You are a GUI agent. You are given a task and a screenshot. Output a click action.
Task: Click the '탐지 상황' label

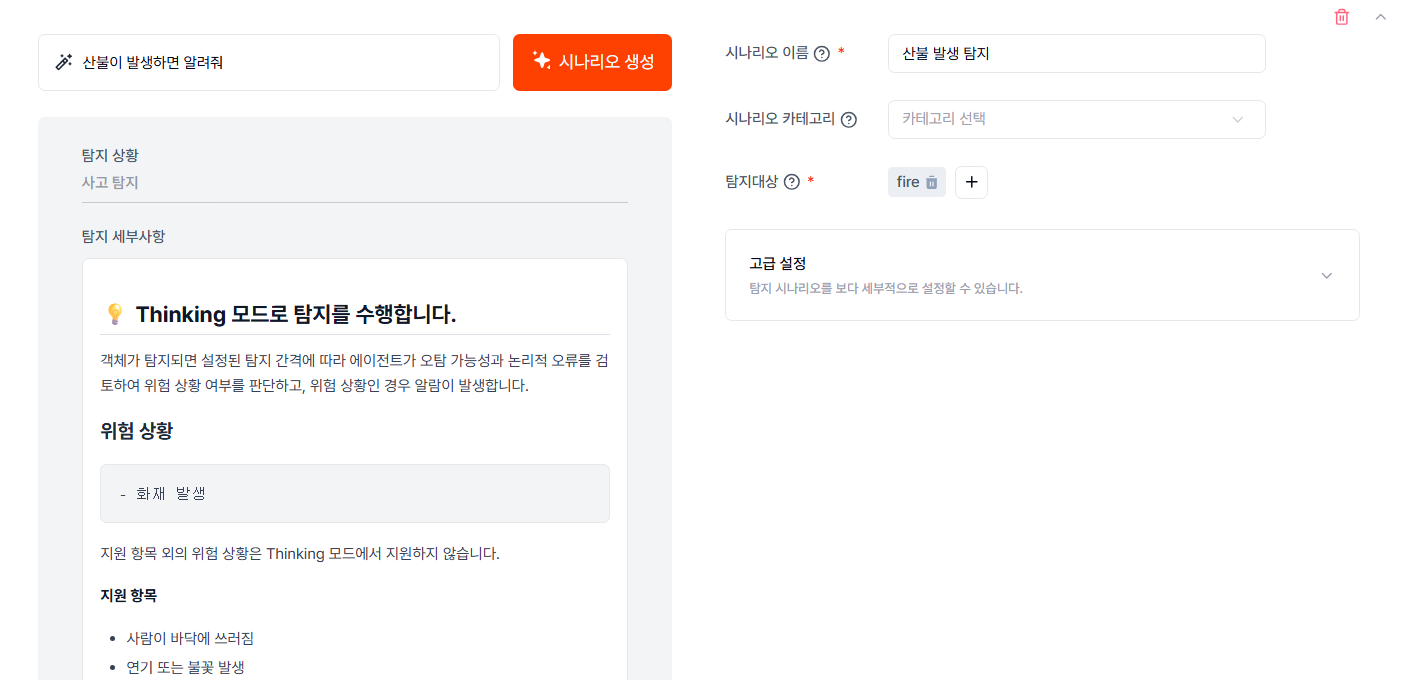110,155
